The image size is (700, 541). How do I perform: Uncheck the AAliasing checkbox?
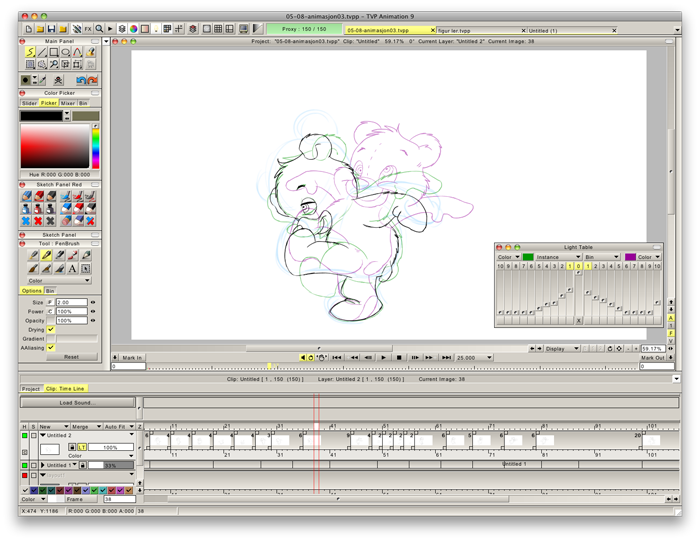[x=51, y=348]
